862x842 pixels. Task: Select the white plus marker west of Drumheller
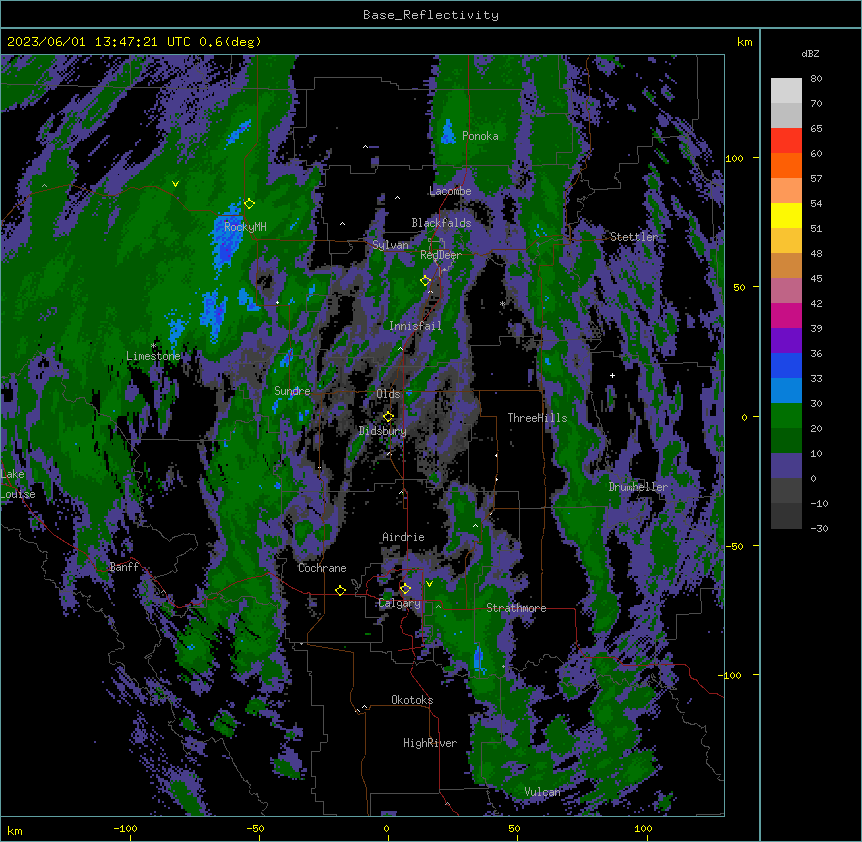click(x=612, y=375)
